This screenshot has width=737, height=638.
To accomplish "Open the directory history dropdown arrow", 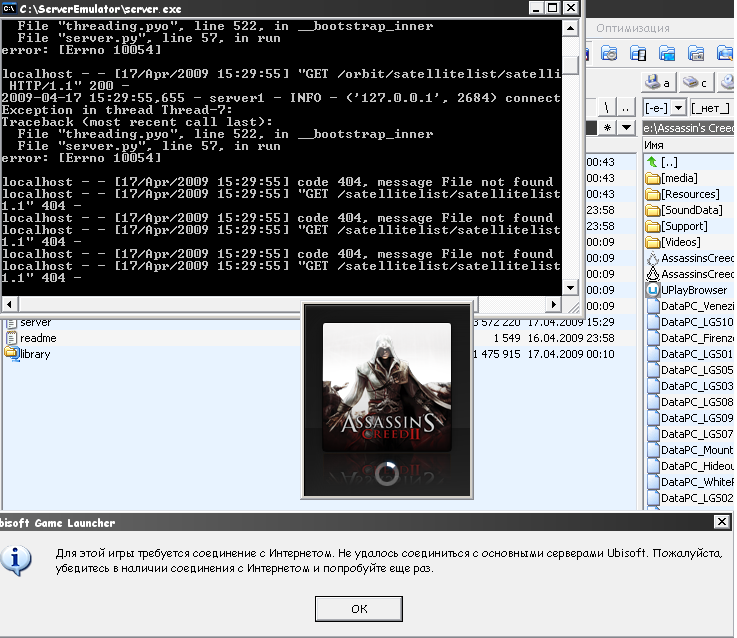I will (626, 127).
